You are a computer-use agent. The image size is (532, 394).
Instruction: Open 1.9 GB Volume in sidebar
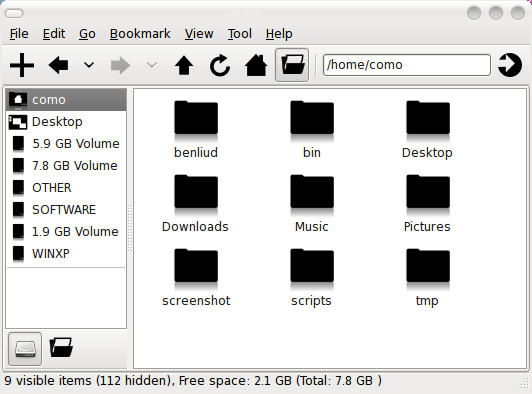pos(66,232)
